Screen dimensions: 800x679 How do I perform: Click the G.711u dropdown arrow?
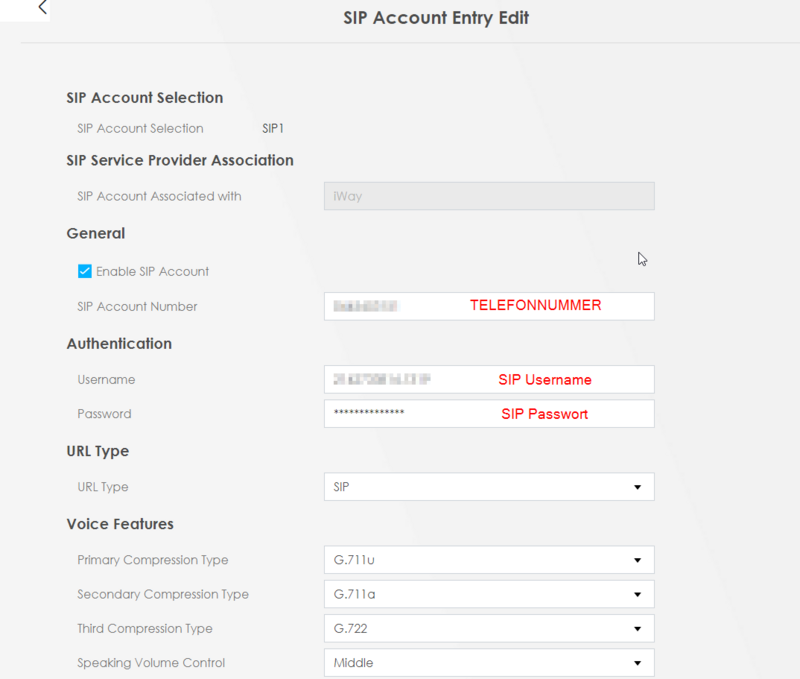click(637, 560)
